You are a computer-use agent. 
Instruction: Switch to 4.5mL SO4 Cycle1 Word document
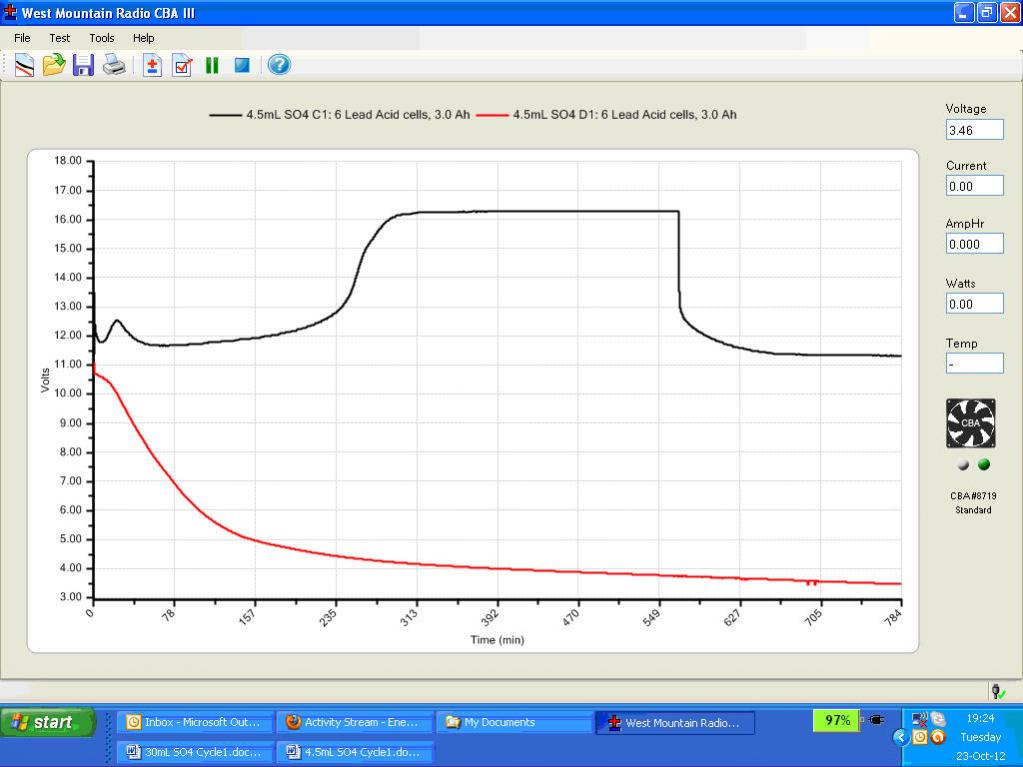[x=354, y=752]
